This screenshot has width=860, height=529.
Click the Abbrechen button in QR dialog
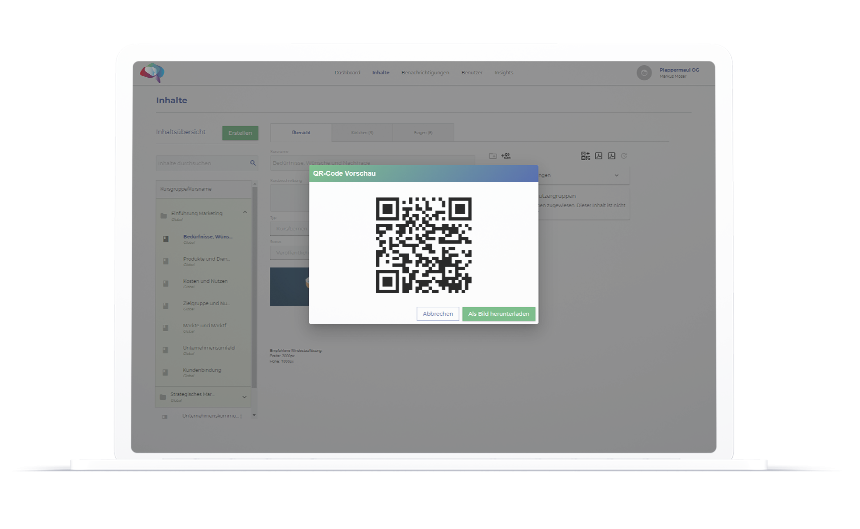pyautogui.click(x=438, y=314)
